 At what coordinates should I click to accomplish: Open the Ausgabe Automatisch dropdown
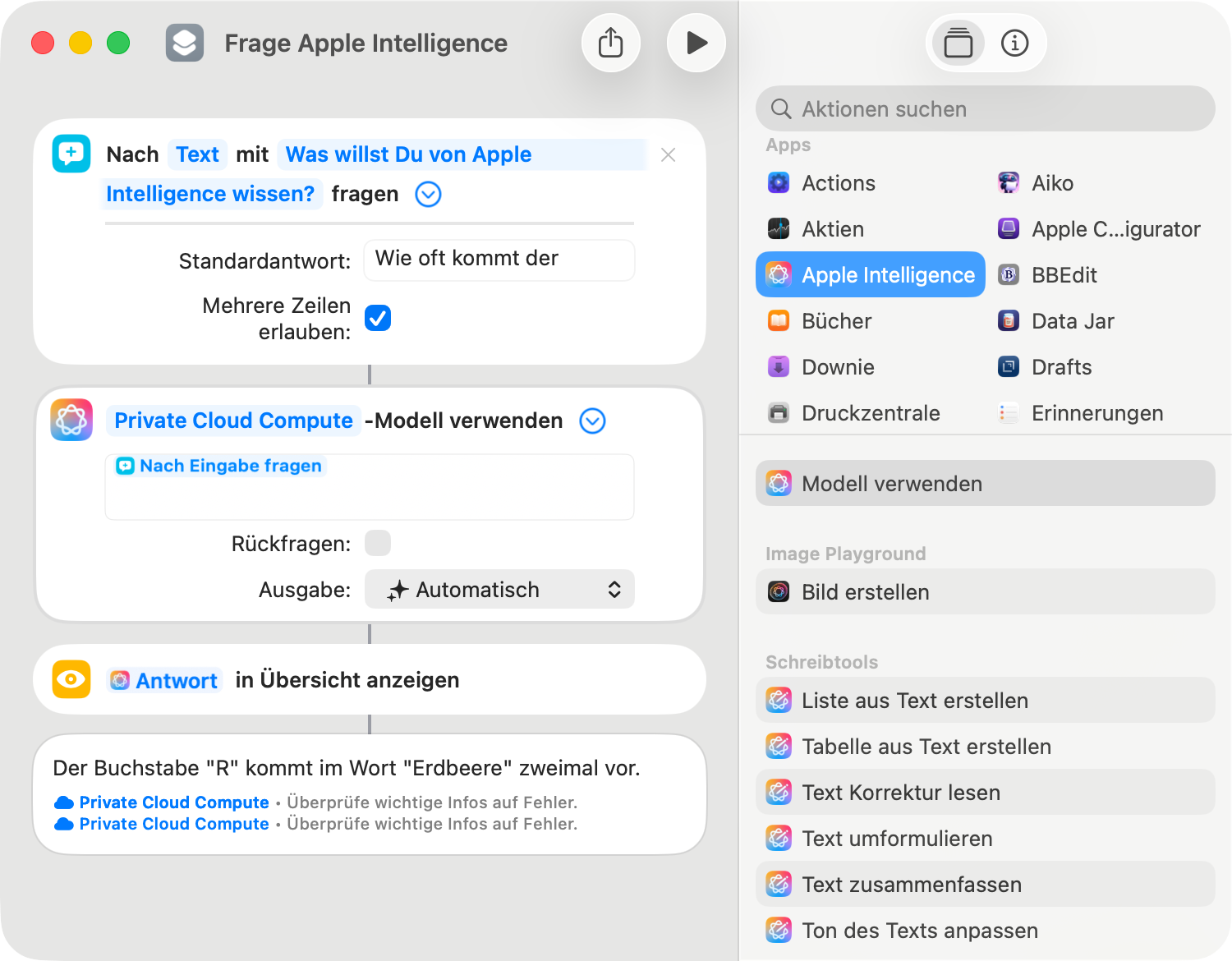pos(499,589)
